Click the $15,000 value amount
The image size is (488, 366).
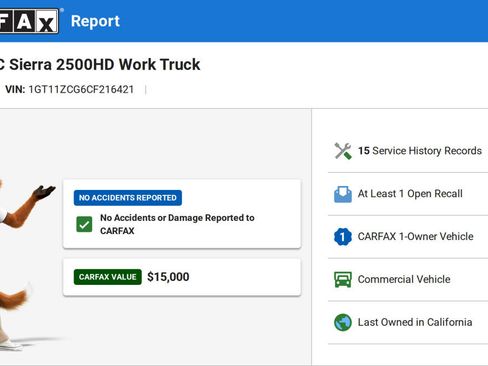pyautogui.click(x=168, y=277)
